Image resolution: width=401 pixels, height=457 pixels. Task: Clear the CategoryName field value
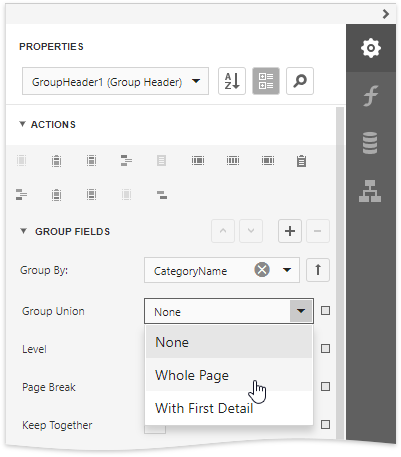262,270
